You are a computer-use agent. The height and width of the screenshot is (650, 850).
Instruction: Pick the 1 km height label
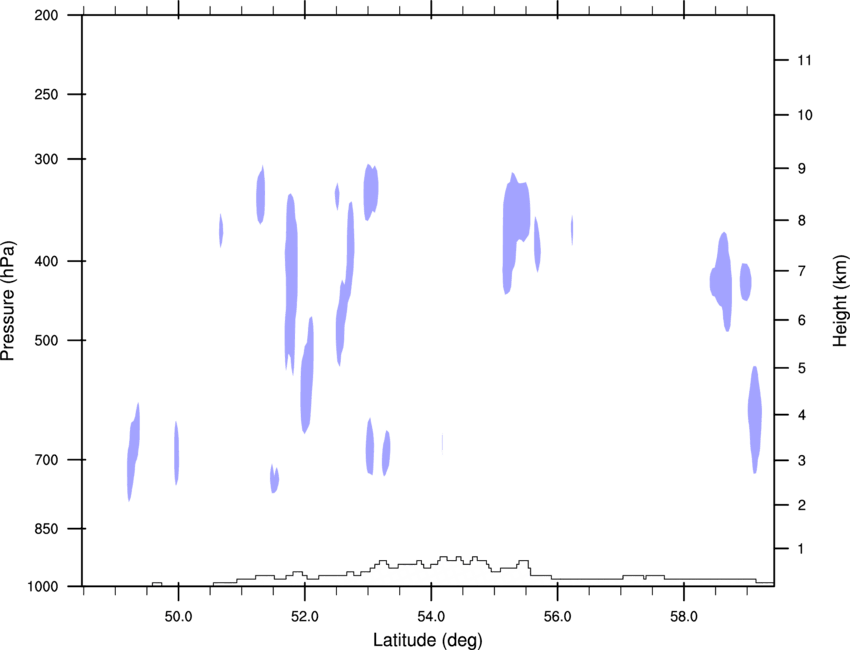801,549
